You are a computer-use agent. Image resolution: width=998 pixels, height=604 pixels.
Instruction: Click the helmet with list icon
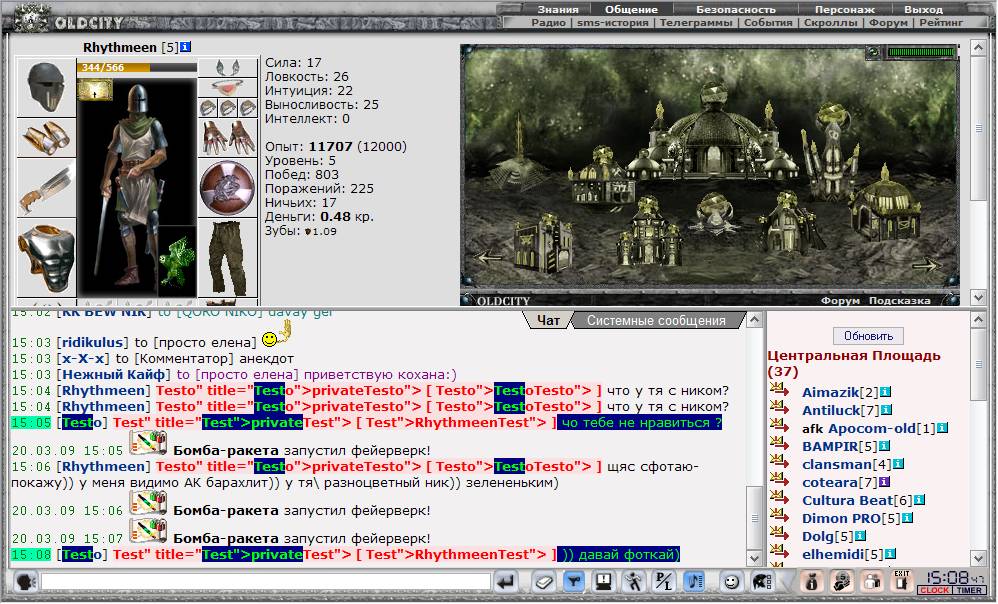click(762, 582)
